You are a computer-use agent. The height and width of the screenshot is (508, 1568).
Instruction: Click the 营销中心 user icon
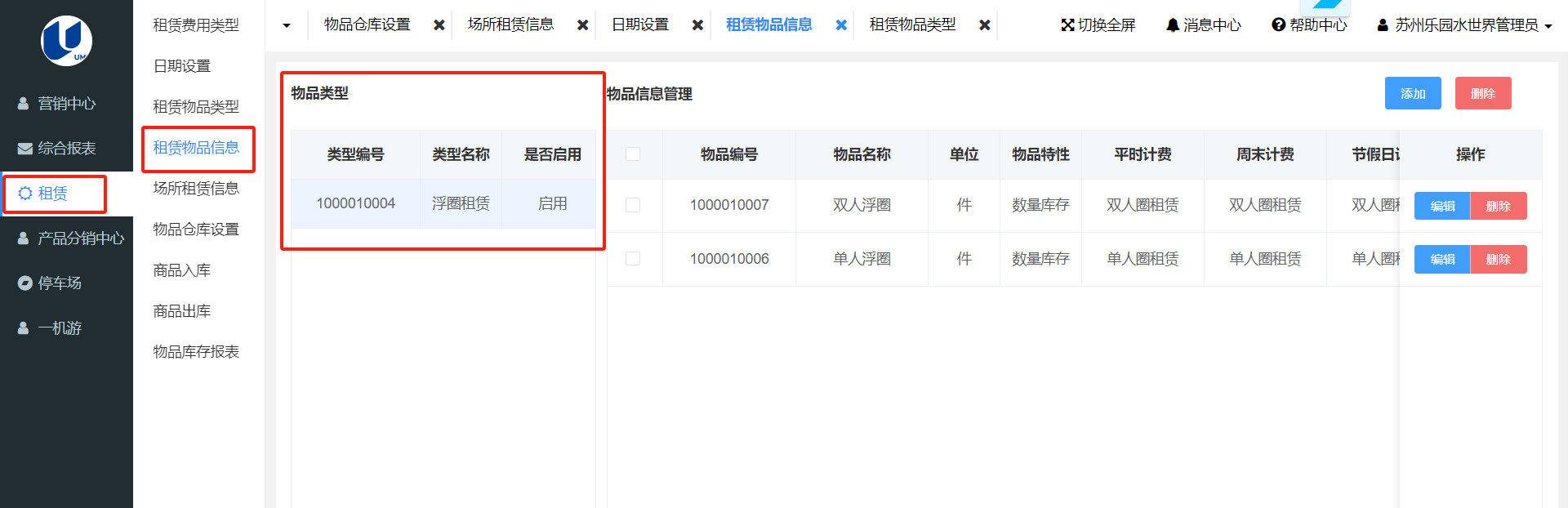[24, 104]
